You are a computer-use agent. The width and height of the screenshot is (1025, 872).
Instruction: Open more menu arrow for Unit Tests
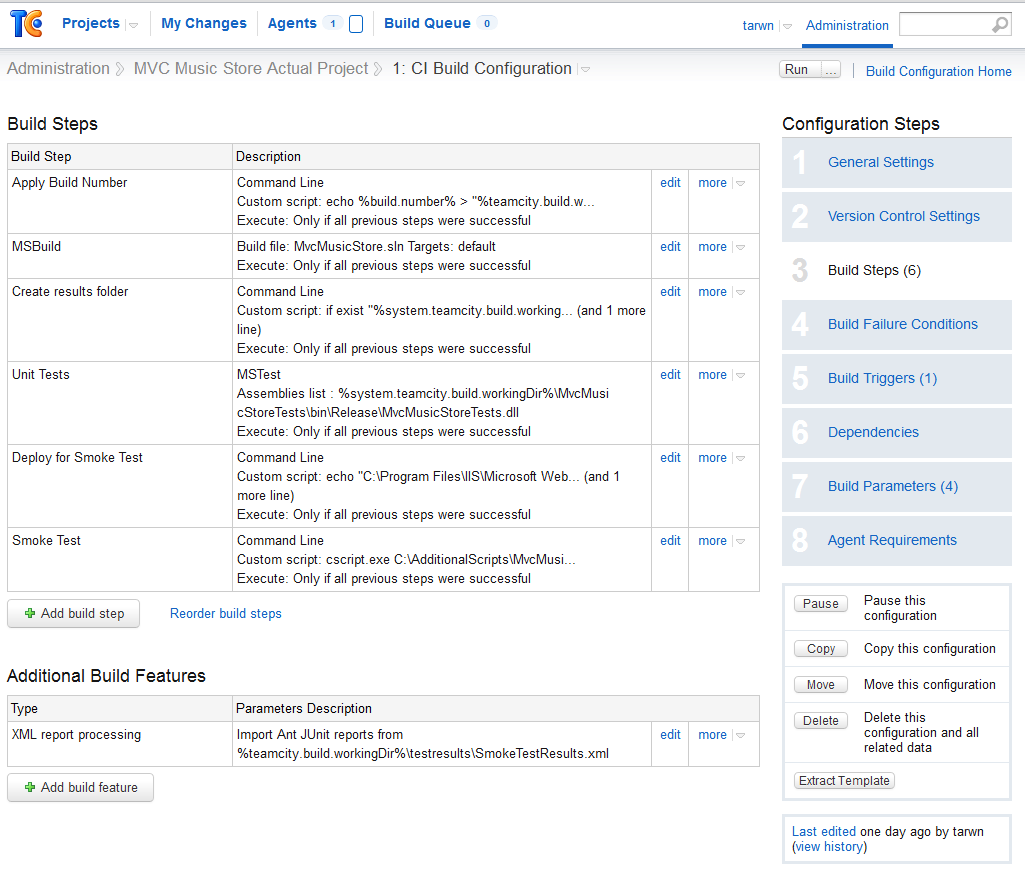pos(741,375)
